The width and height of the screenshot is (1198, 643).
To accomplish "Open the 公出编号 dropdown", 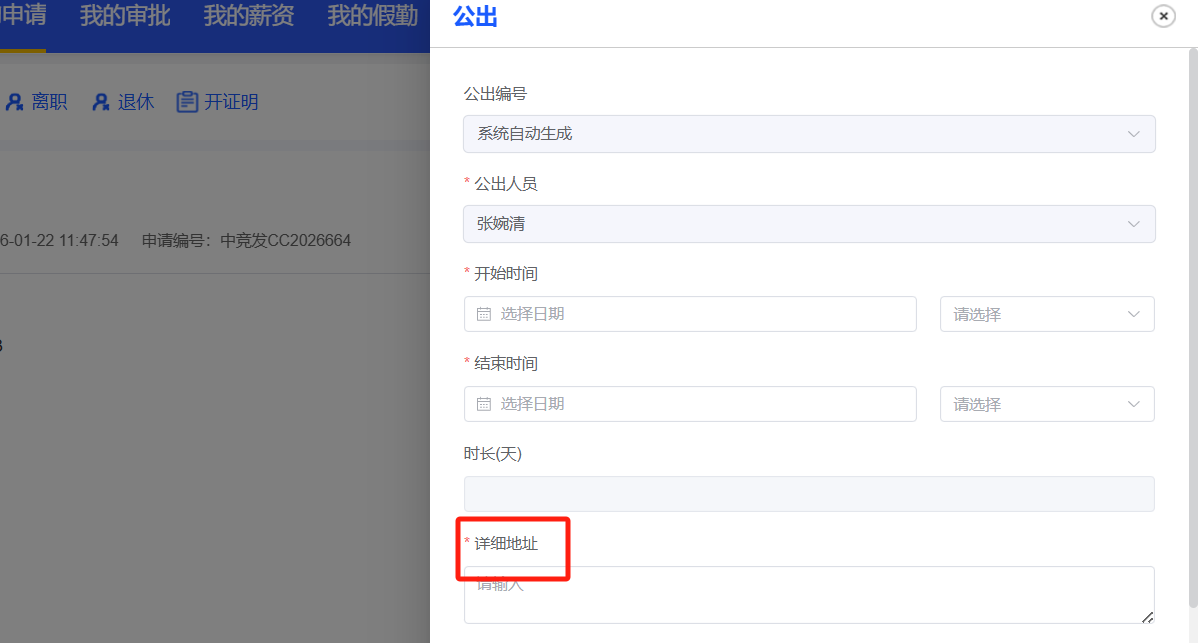I will [x=809, y=134].
